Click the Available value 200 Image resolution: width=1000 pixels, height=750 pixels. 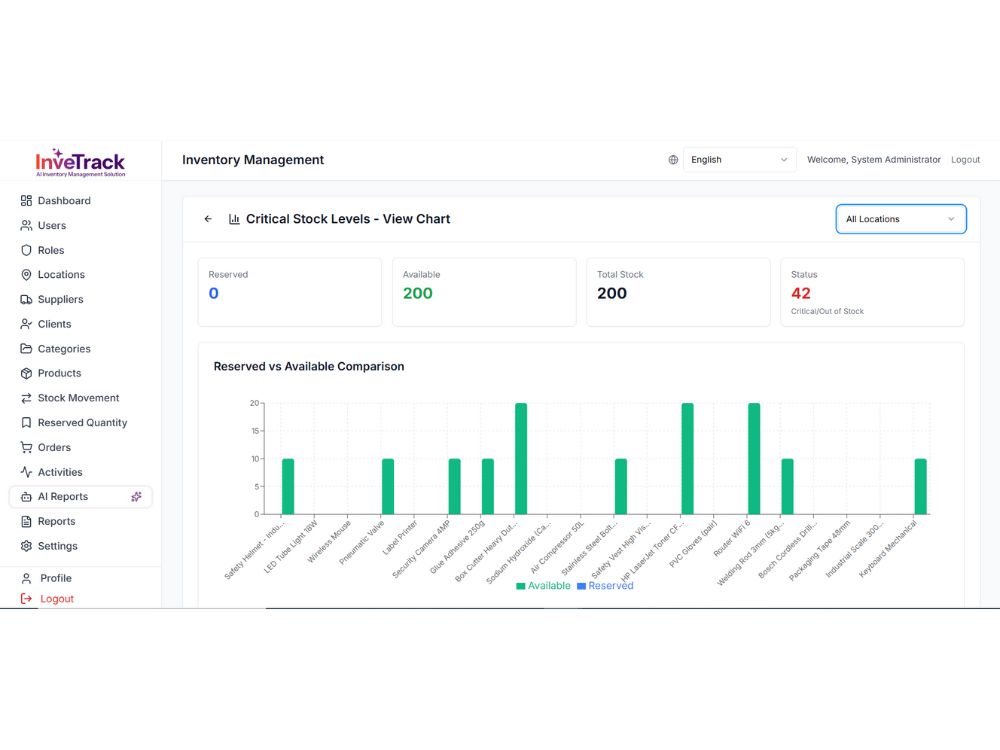click(418, 293)
